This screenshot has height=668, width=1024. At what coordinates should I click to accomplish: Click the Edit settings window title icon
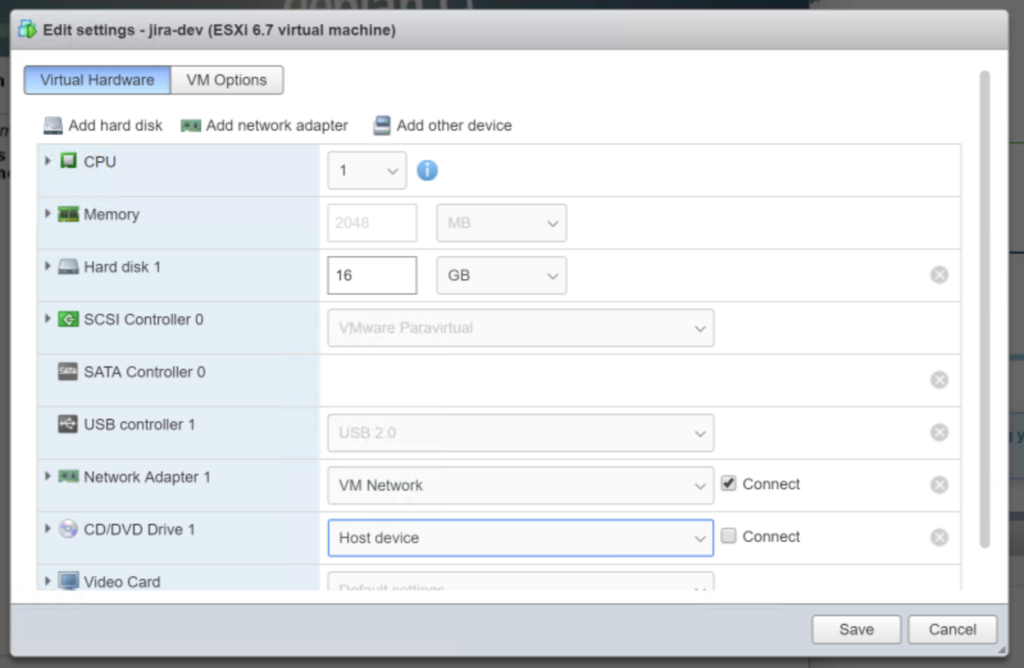pos(27,29)
